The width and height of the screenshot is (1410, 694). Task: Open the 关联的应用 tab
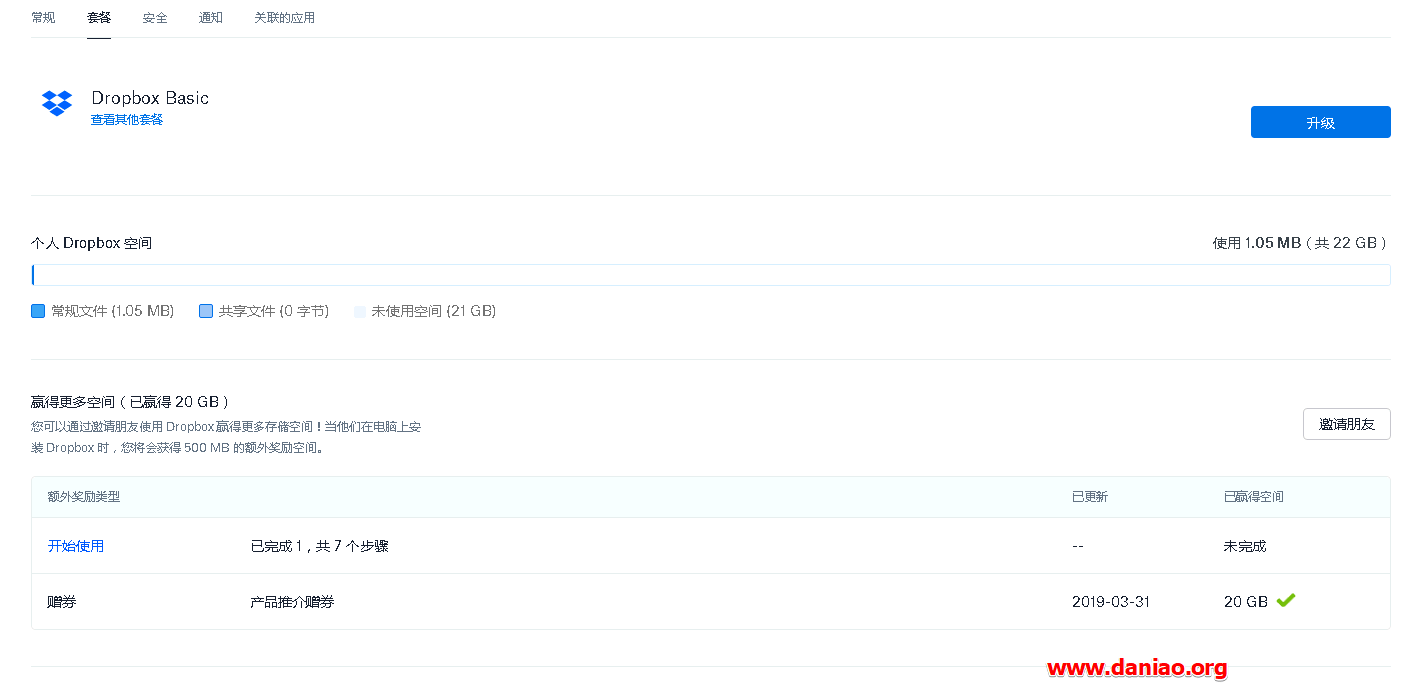pos(285,17)
